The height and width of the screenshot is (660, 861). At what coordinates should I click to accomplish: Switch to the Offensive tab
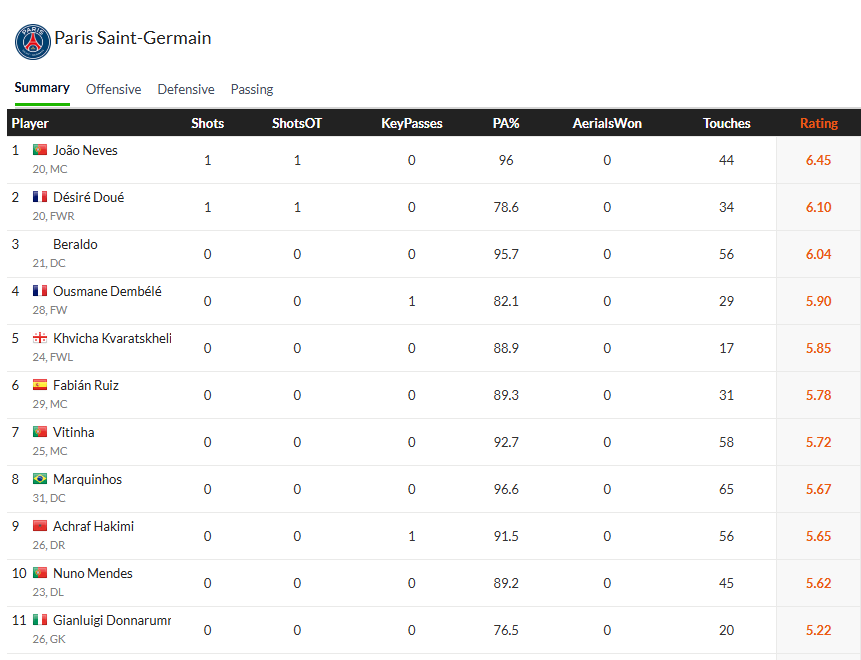(113, 89)
